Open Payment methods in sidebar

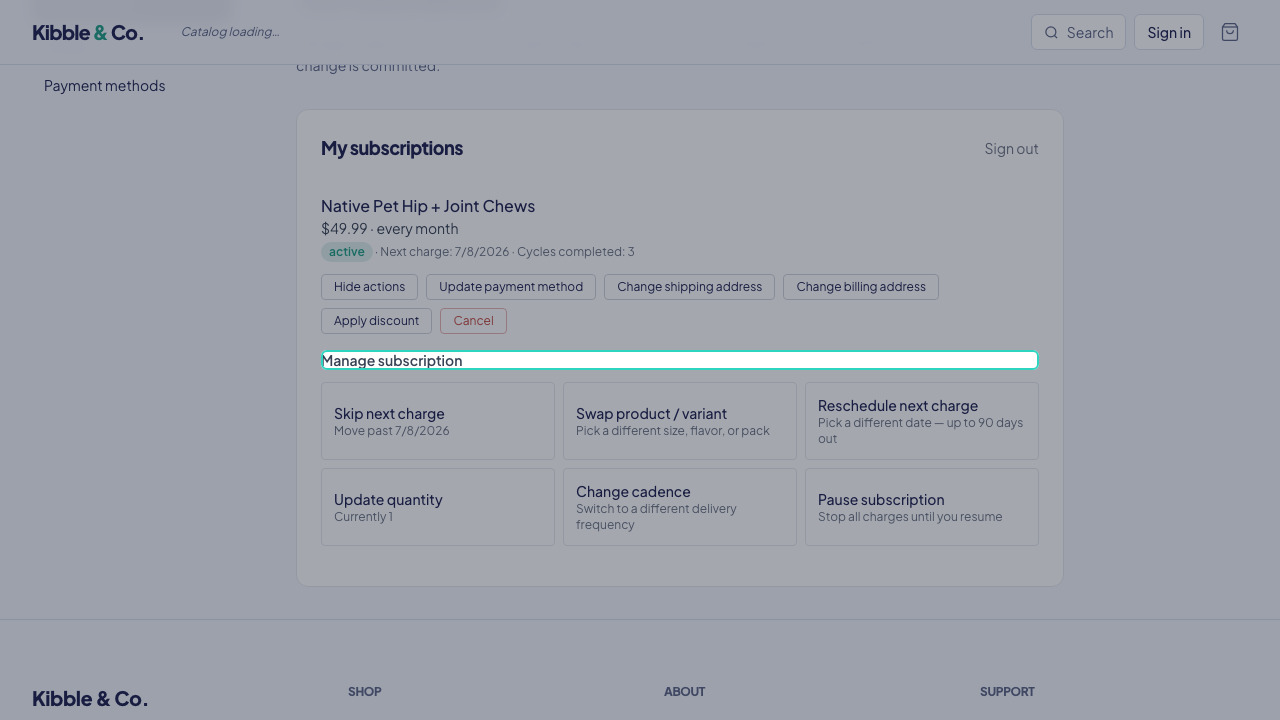pyautogui.click(x=104, y=86)
